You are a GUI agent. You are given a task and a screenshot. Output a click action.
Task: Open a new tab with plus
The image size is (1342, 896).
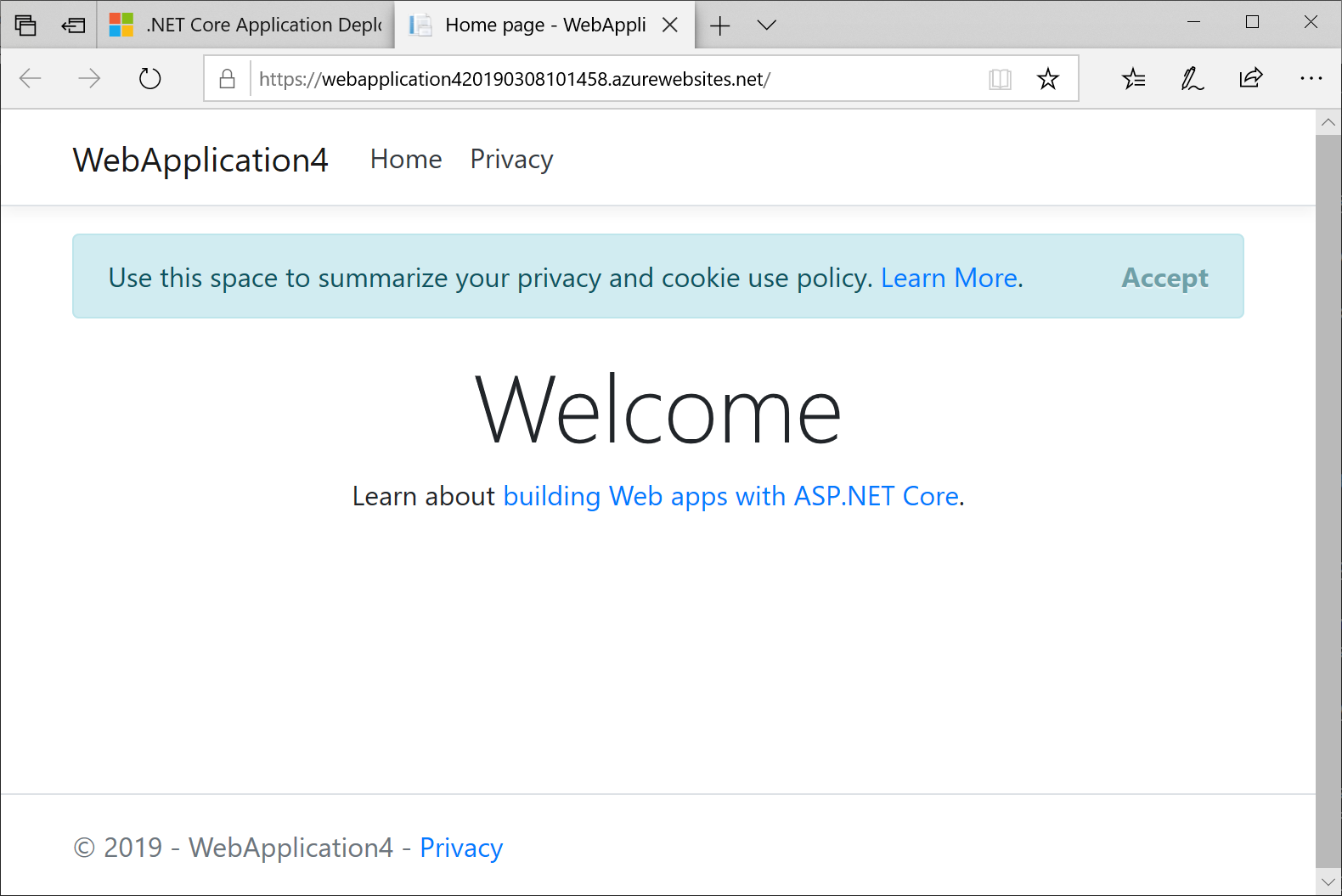pos(719,25)
